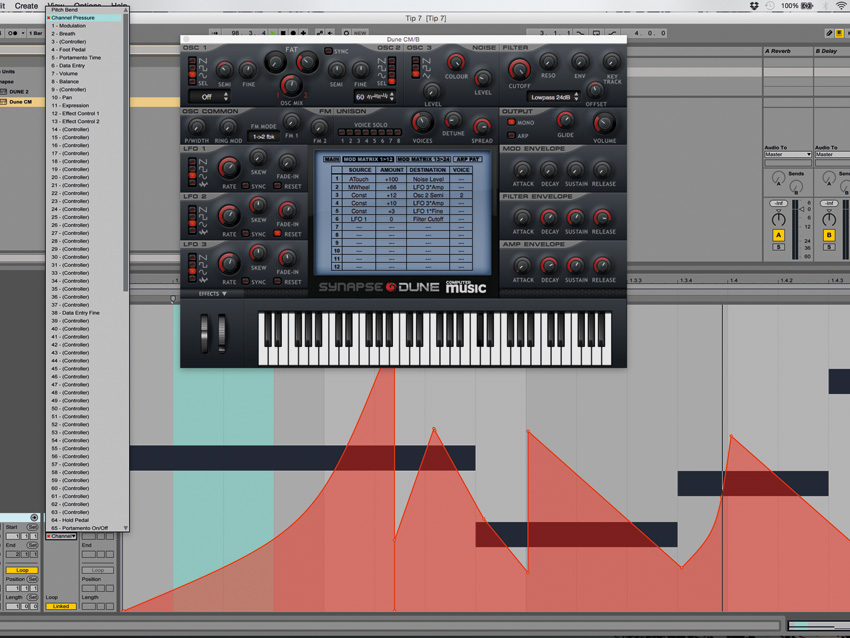Image resolution: width=850 pixels, height=638 pixels.
Task: Switch to the MAIN display tab
Action: click(331, 159)
